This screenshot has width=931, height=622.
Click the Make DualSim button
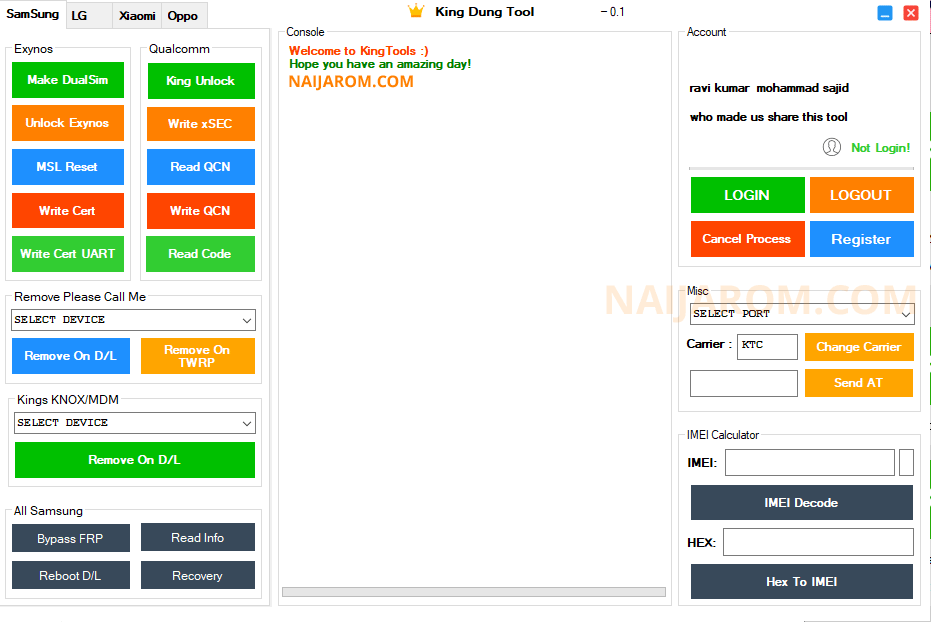click(x=68, y=80)
